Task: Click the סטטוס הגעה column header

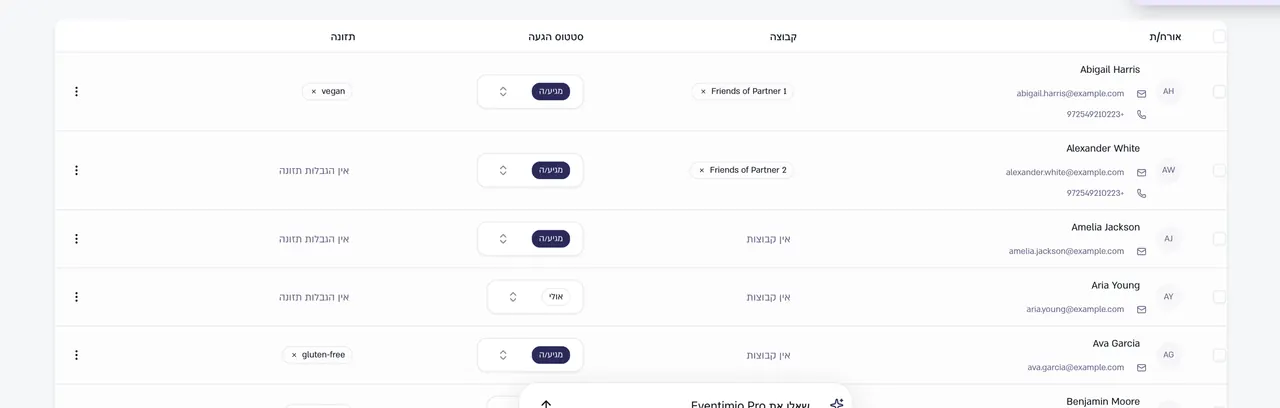Action: (556, 37)
